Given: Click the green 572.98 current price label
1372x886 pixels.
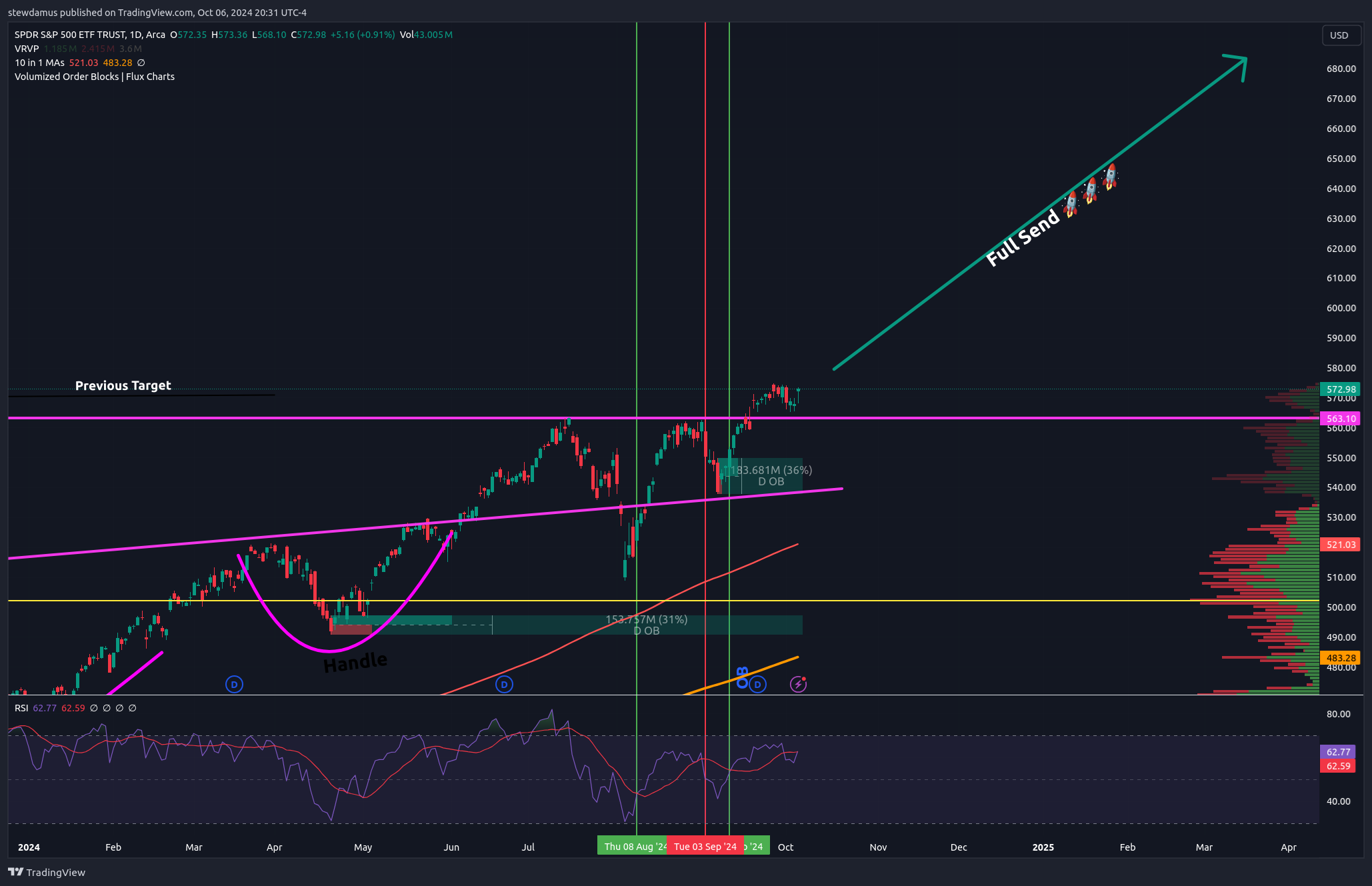Looking at the screenshot, I should pos(1341,389).
